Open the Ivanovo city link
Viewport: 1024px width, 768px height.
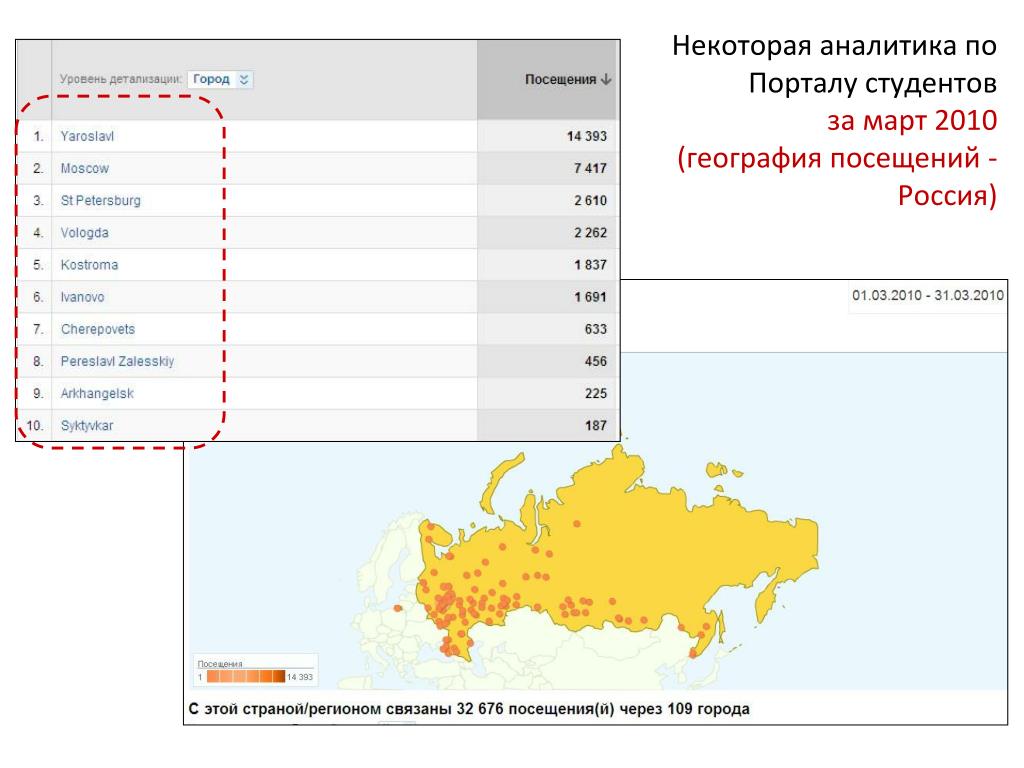click(82, 297)
